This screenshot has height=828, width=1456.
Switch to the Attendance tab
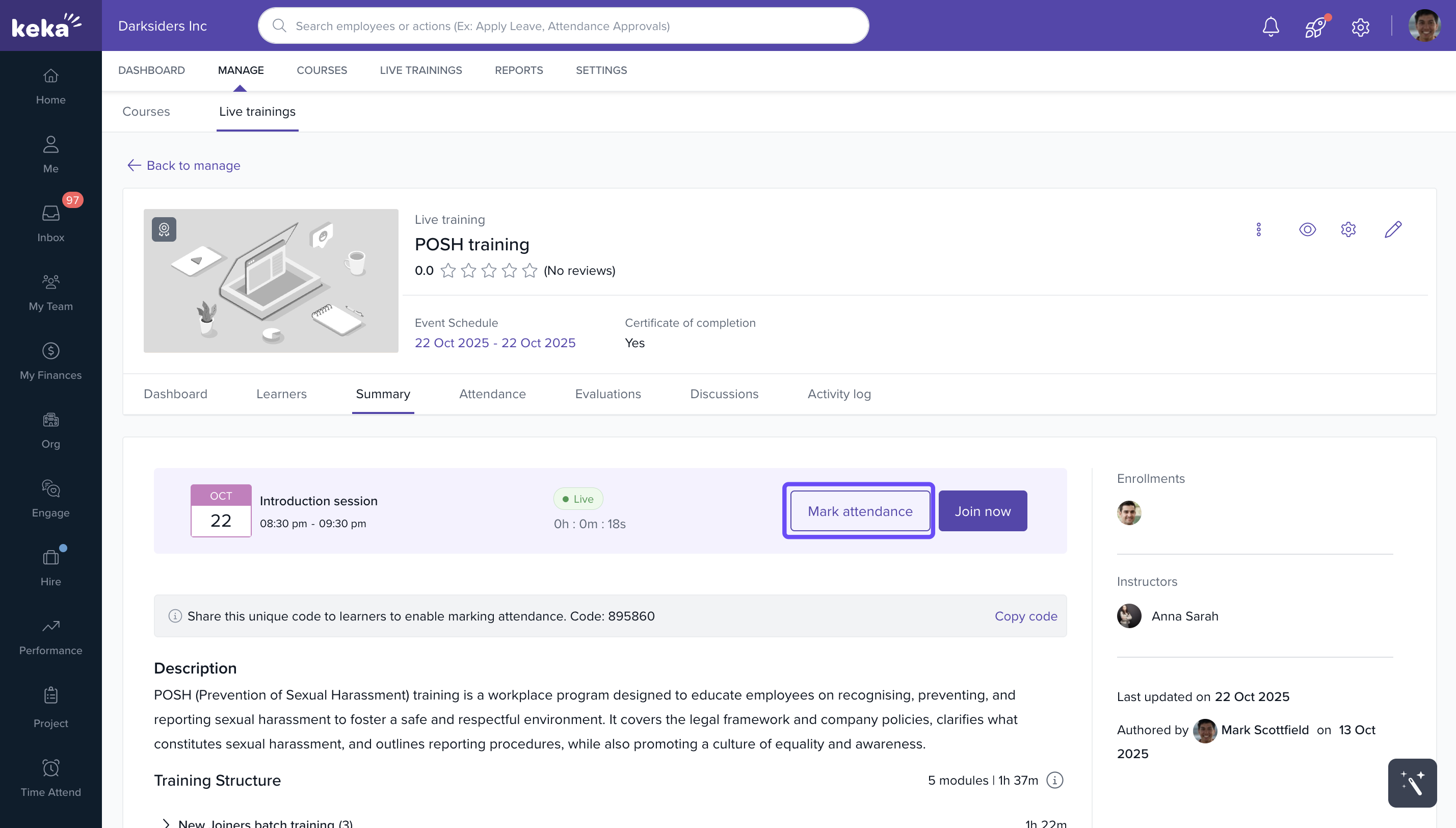click(492, 394)
